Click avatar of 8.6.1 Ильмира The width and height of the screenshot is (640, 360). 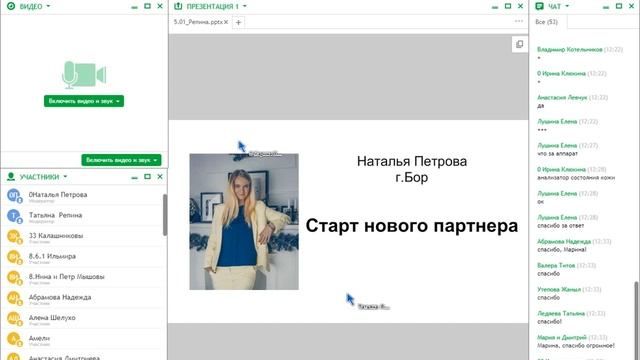coord(14,257)
